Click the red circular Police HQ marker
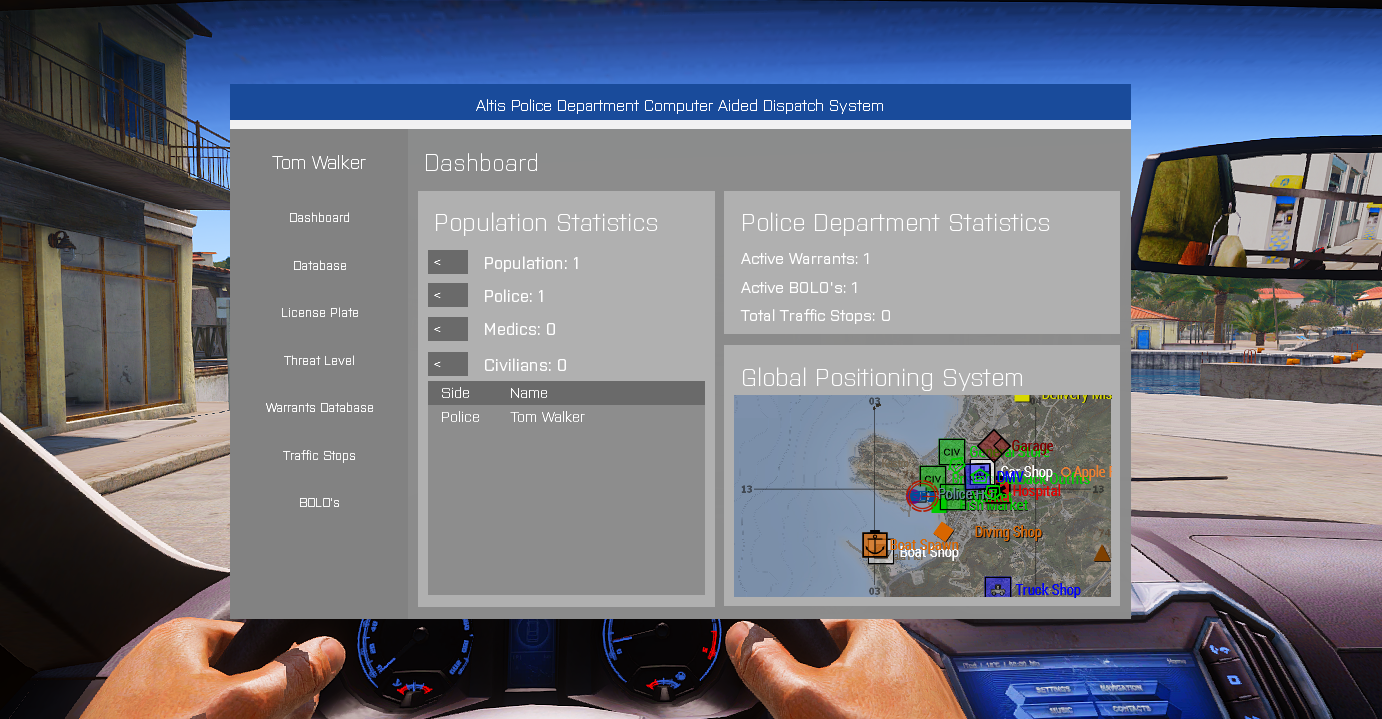This screenshot has width=1382, height=719. tap(920, 496)
